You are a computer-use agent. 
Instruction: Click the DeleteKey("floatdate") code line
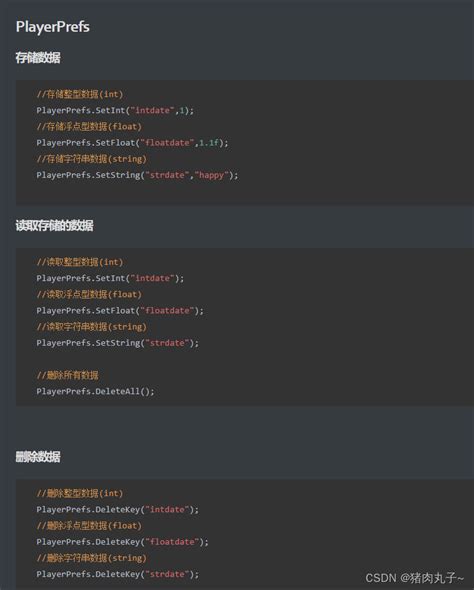(123, 542)
